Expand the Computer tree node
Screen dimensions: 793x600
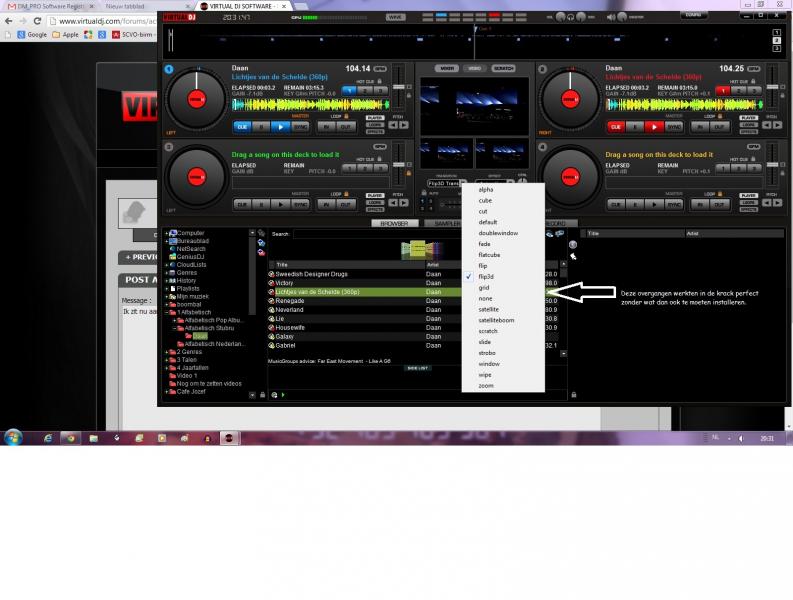(x=166, y=233)
